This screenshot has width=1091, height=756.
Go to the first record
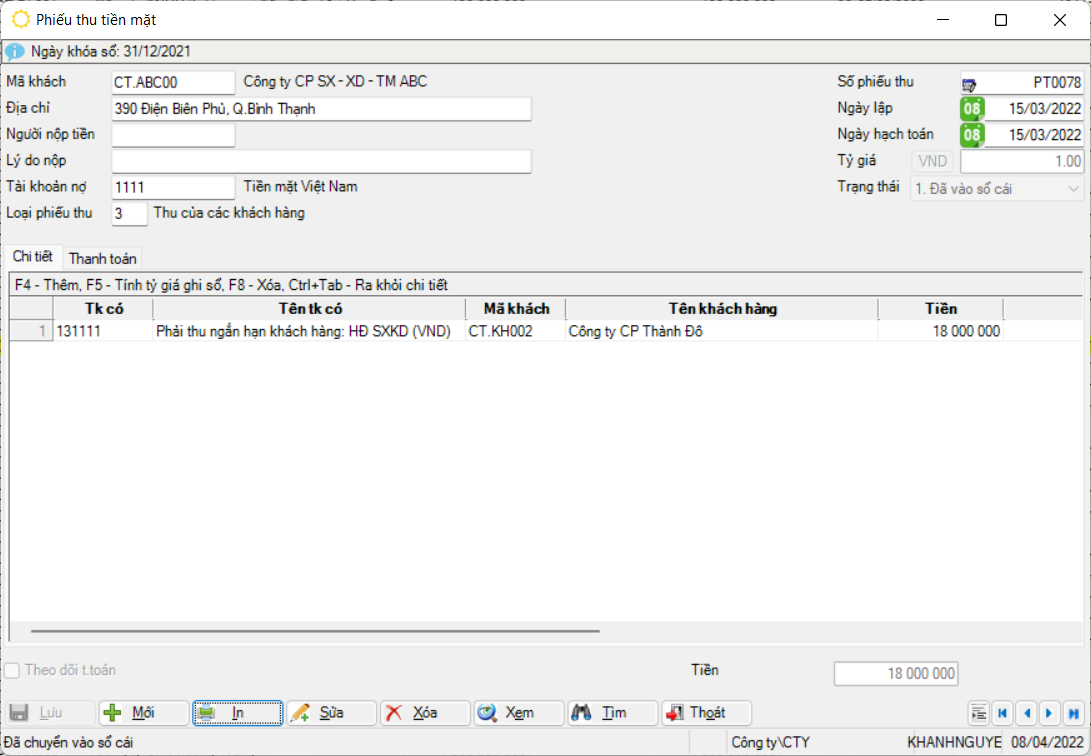click(1002, 713)
